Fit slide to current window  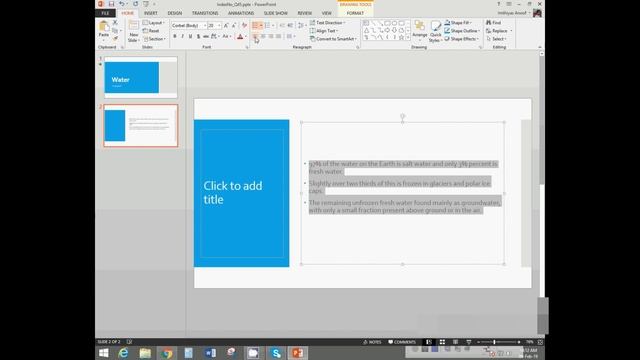point(540,342)
